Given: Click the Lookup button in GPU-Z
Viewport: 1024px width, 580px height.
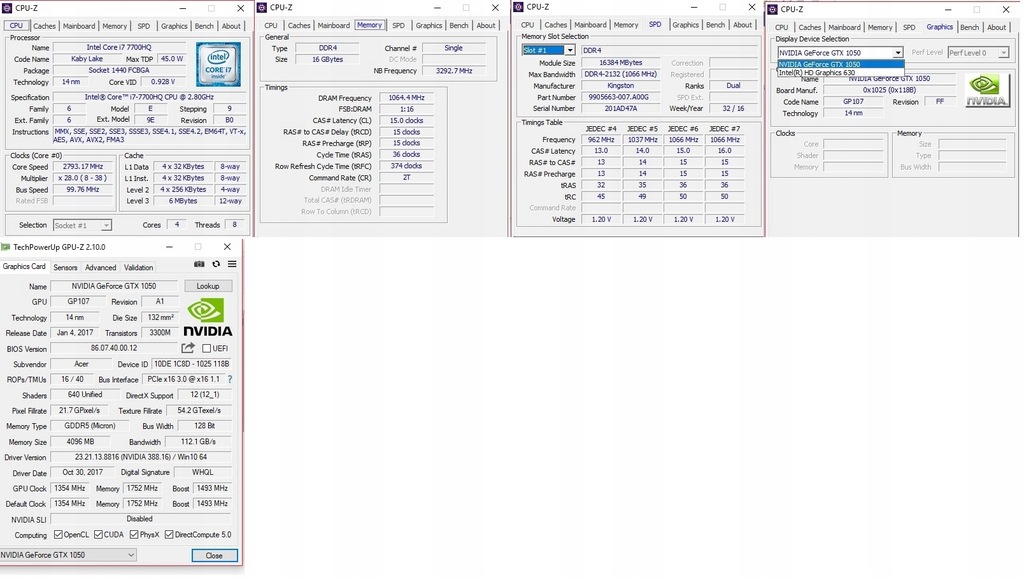Looking at the screenshot, I should click(208, 286).
